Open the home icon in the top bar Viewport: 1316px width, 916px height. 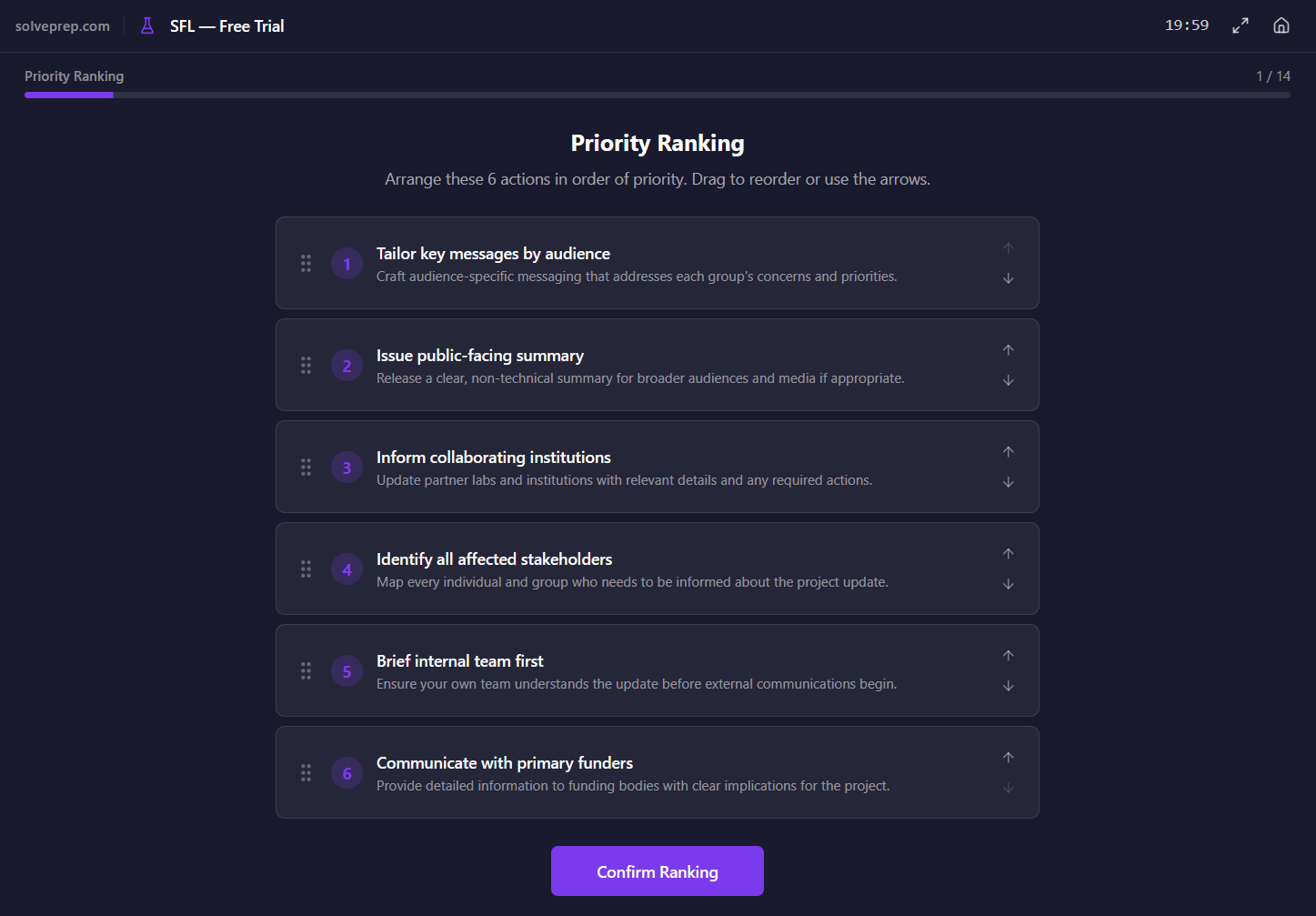point(1281,25)
